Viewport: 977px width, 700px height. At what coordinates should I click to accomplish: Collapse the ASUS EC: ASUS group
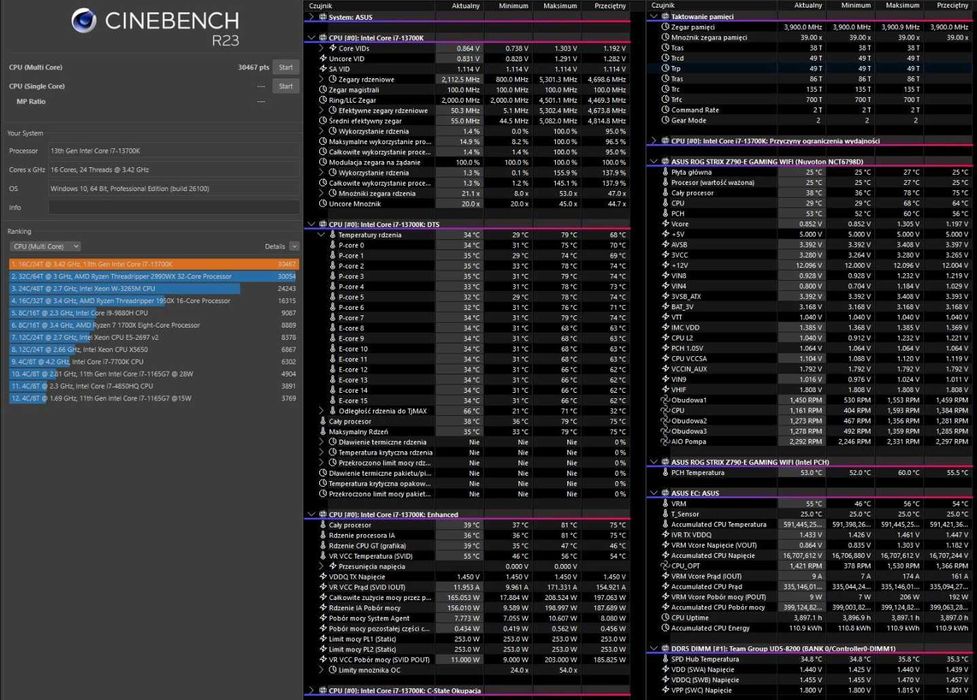(654, 493)
